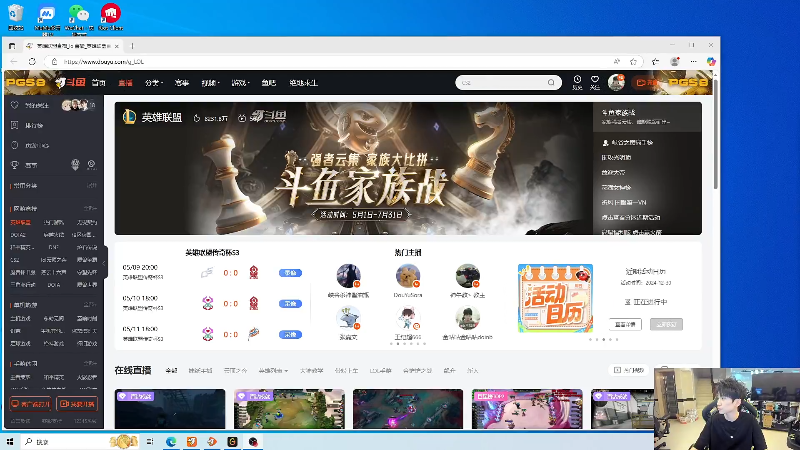
Task: Open the Copilot icon in browser toolbar
Action: pos(711,62)
